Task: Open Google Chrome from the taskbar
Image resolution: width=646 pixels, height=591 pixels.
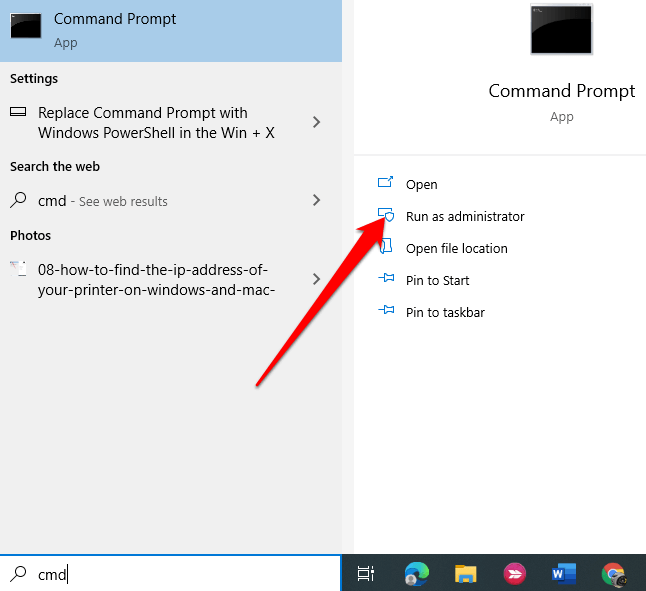Action: pos(614,573)
